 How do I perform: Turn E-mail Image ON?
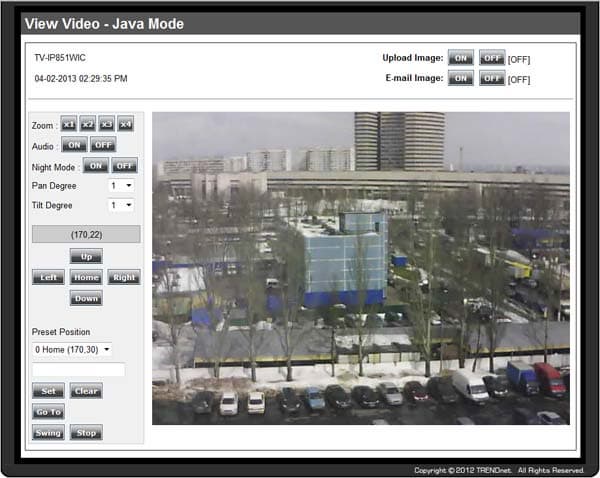click(461, 78)
